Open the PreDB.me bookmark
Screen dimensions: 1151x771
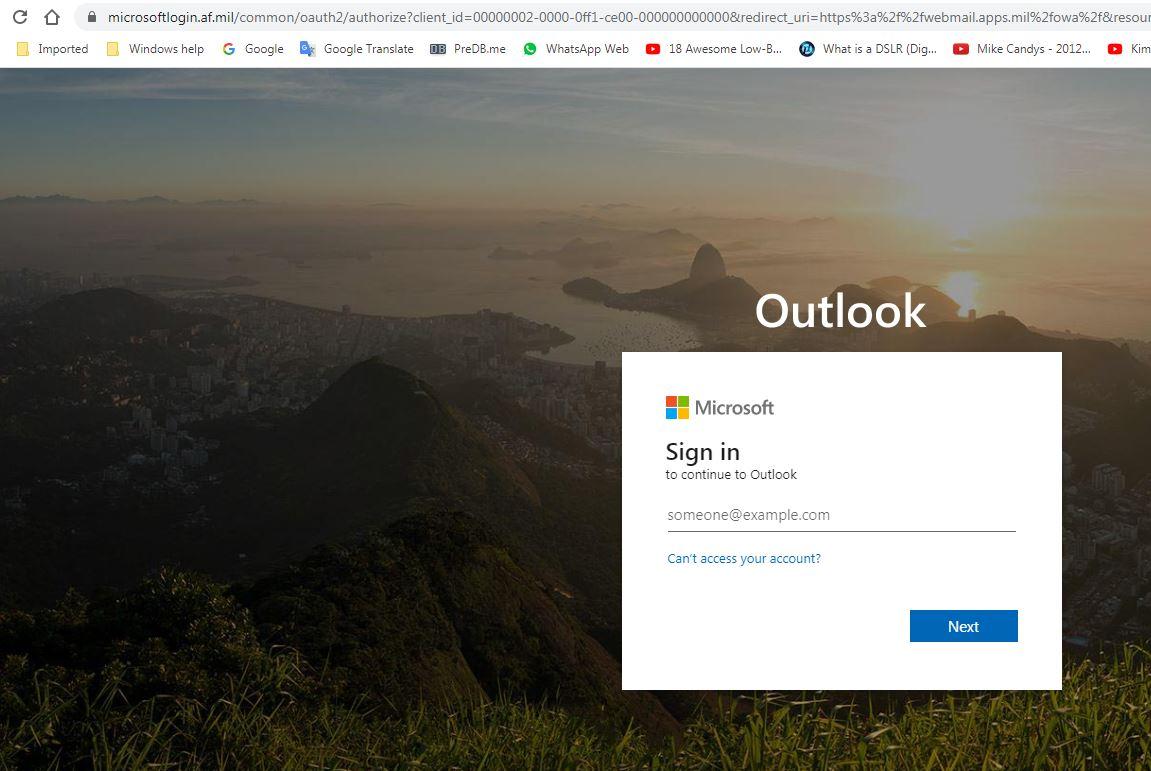pos(468,48)
